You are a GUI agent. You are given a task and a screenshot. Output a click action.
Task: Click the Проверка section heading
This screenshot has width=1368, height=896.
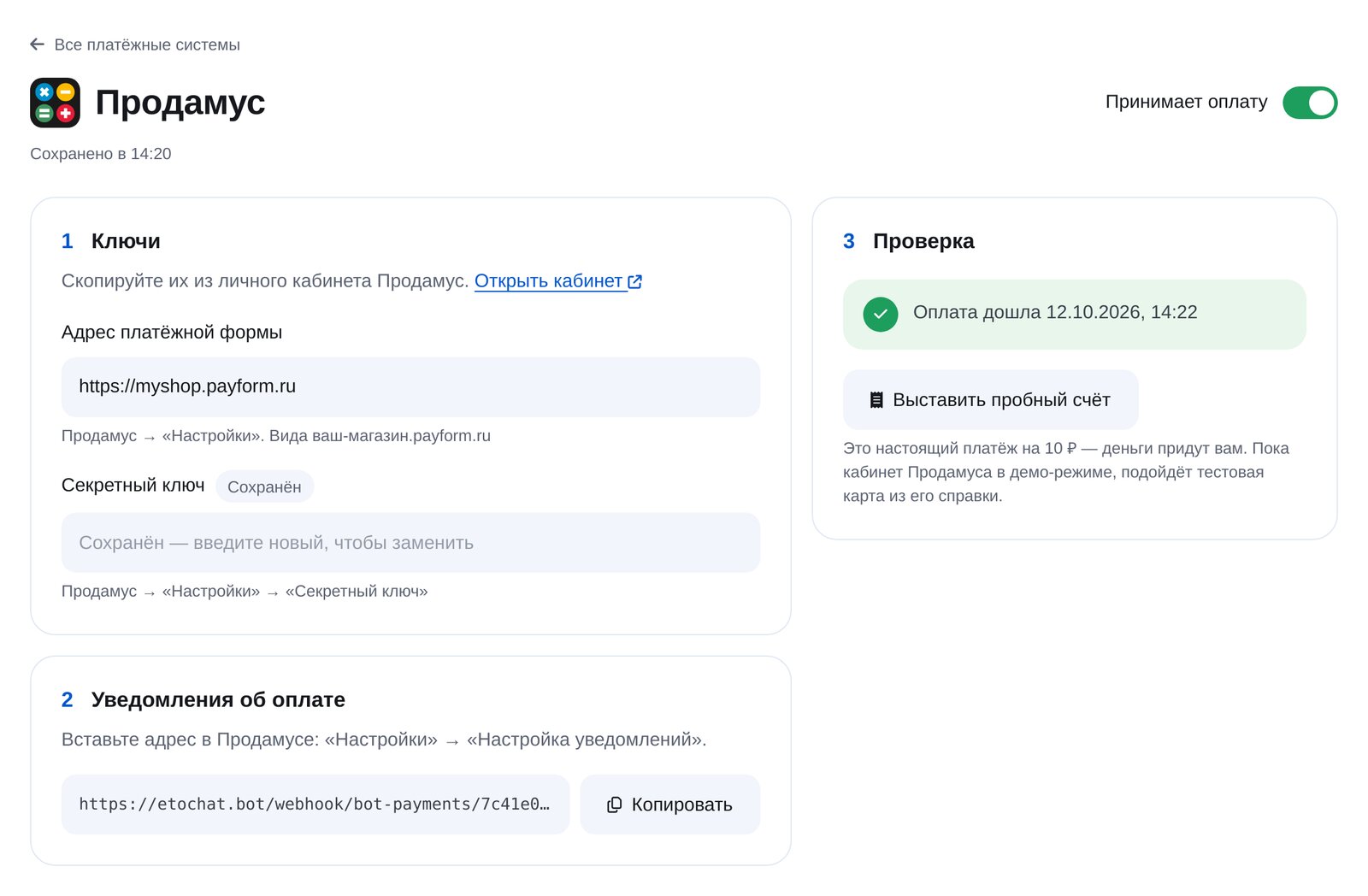pos(923,241)
